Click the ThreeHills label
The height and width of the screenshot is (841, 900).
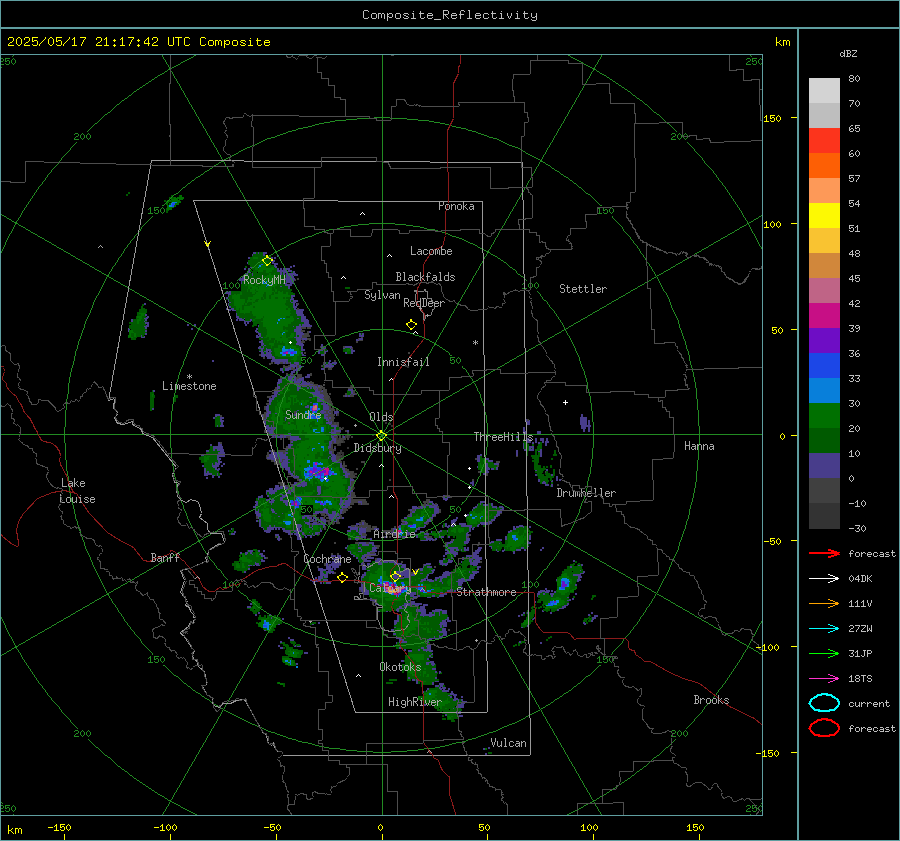pos(503,437)
